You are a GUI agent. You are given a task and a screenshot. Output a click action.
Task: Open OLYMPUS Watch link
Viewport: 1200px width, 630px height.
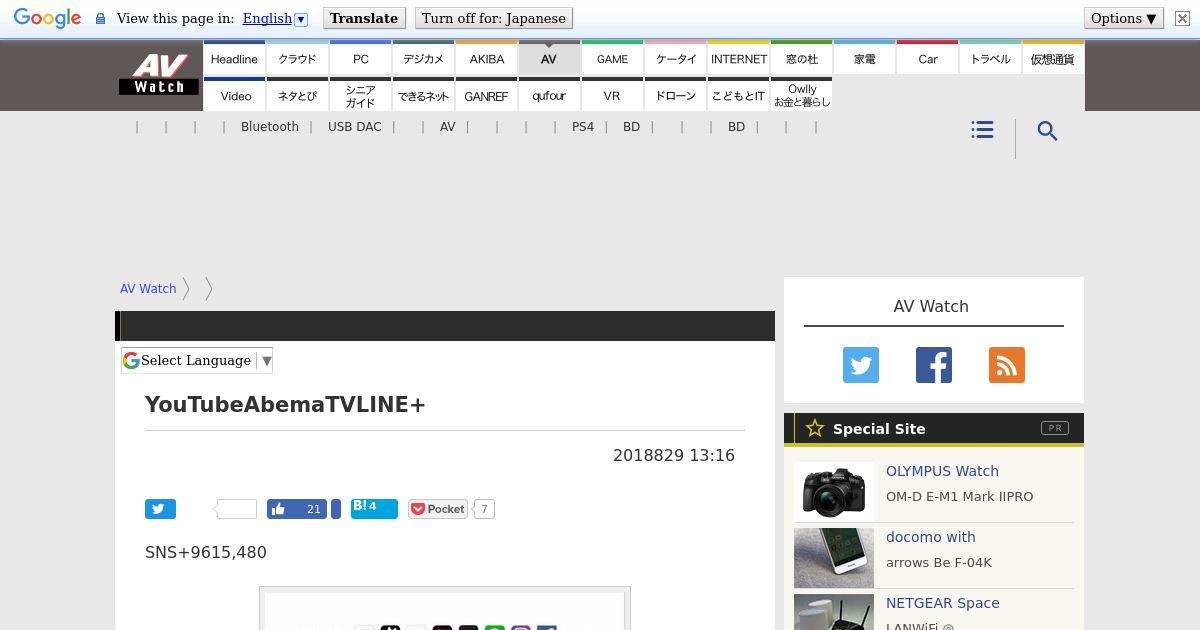click(942, 471)
